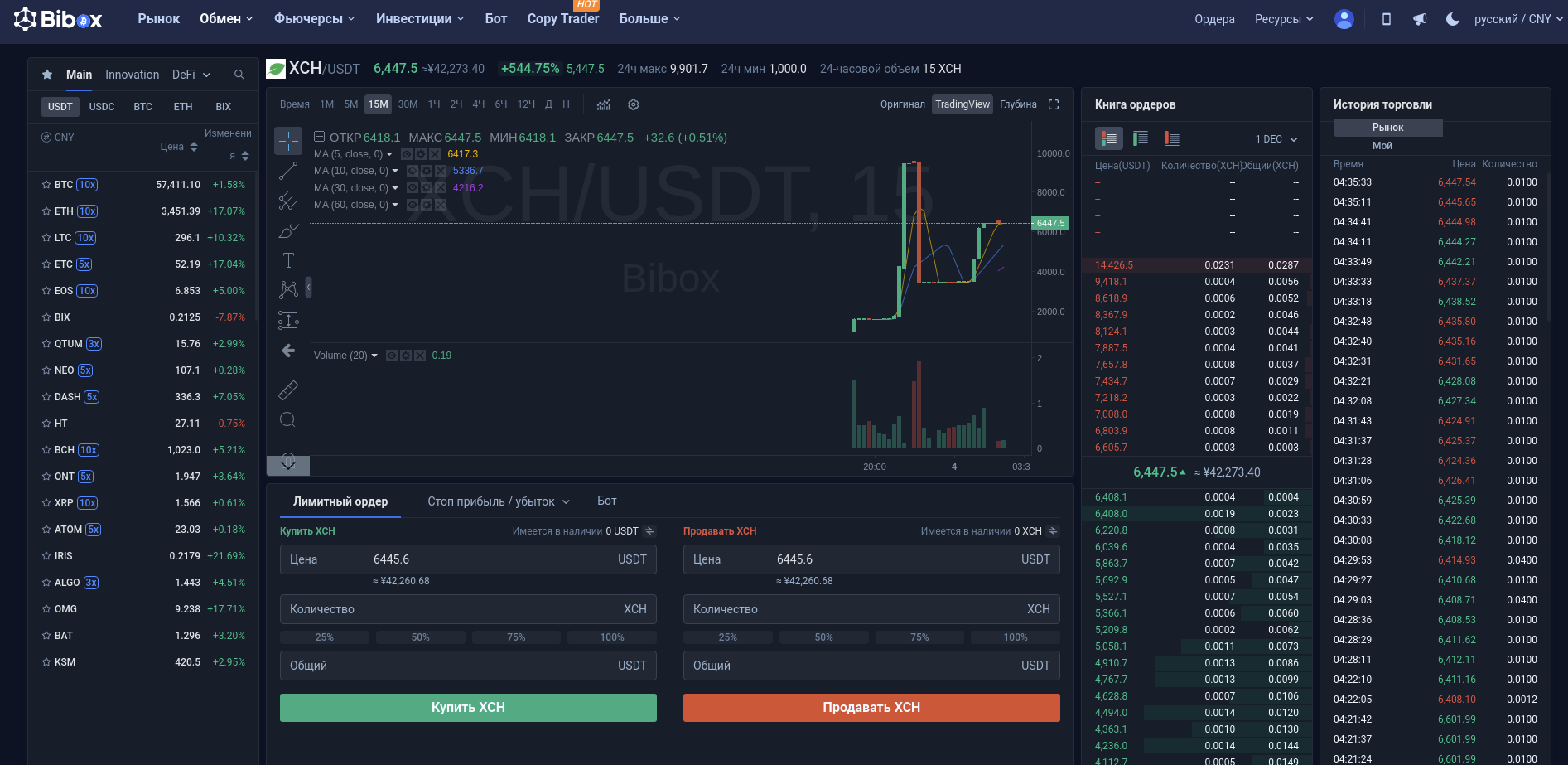The height and width of the screenshot is (765, 1568).
Task: Select the Text annotation tool
Action: pyautogui.click(x=288, y=260)
